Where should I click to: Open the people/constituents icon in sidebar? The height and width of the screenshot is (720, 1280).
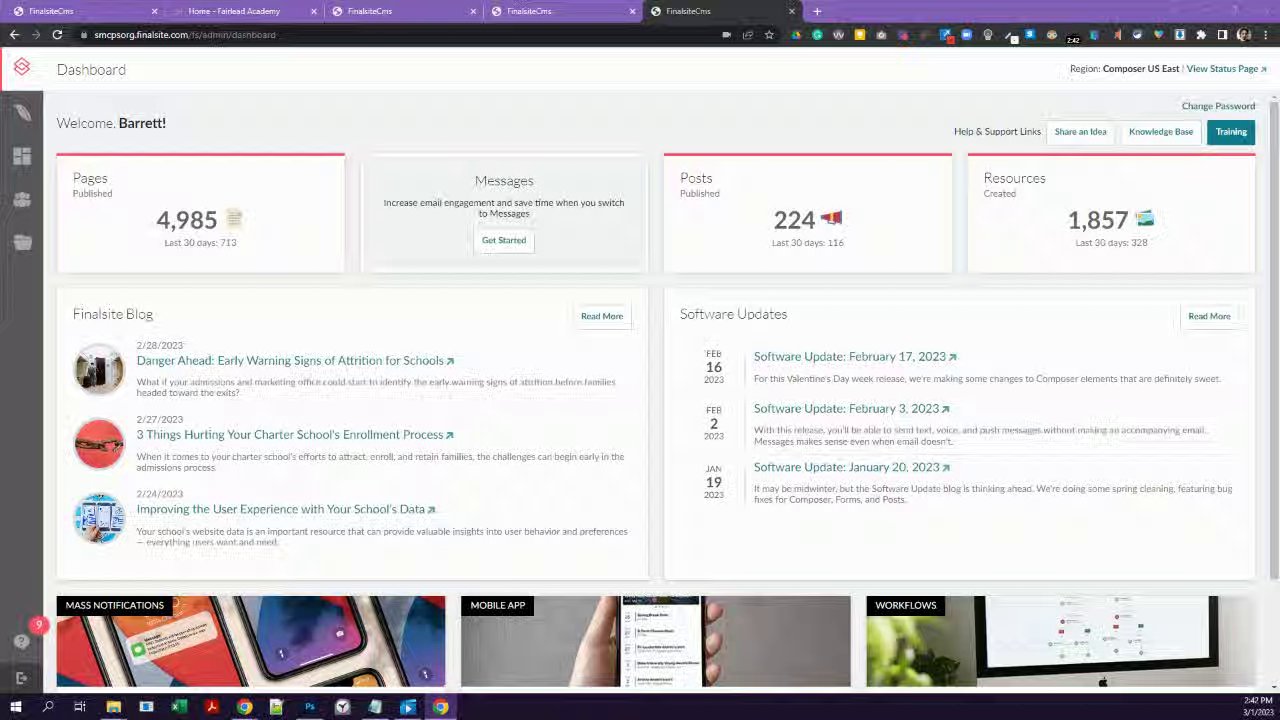click(x=22, y=199)
